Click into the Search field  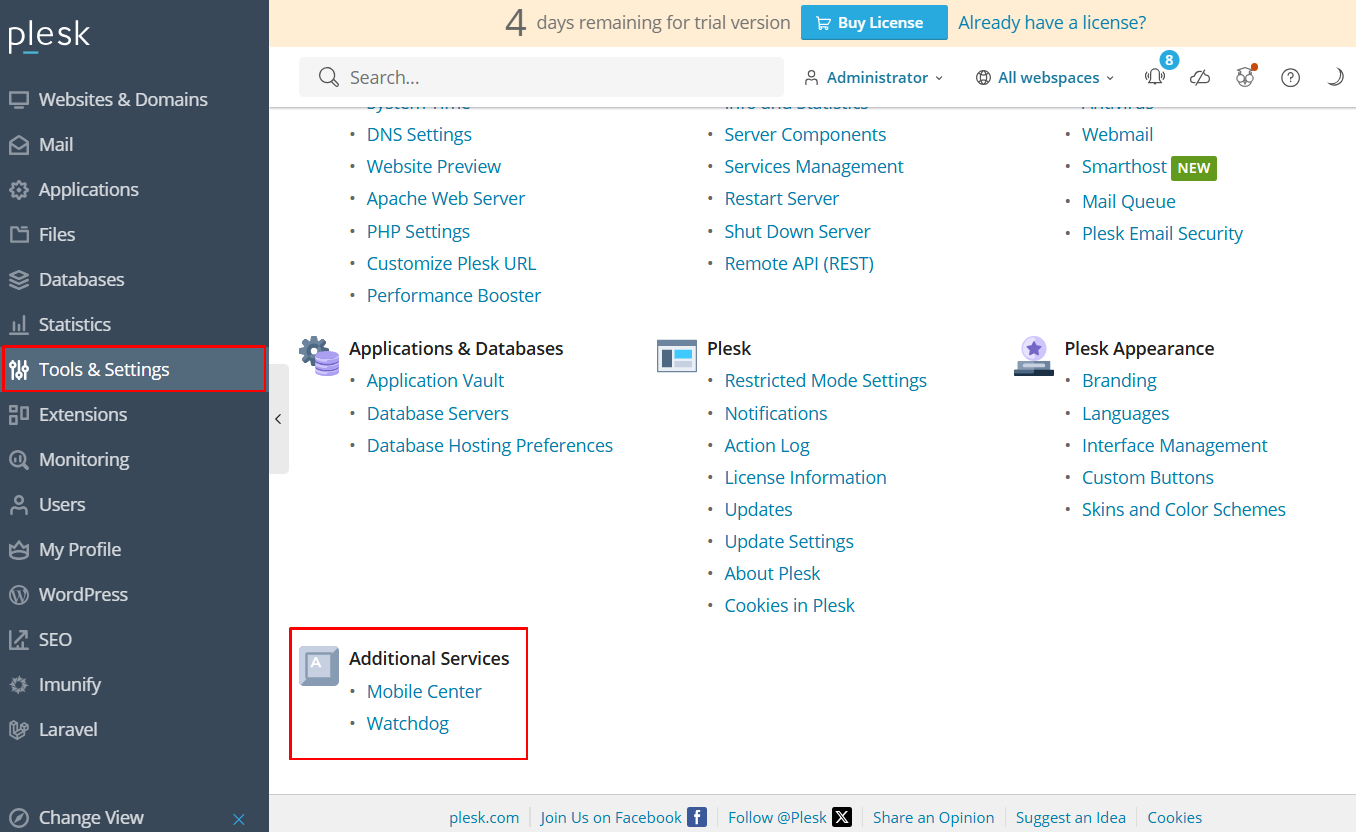point(541,77)
